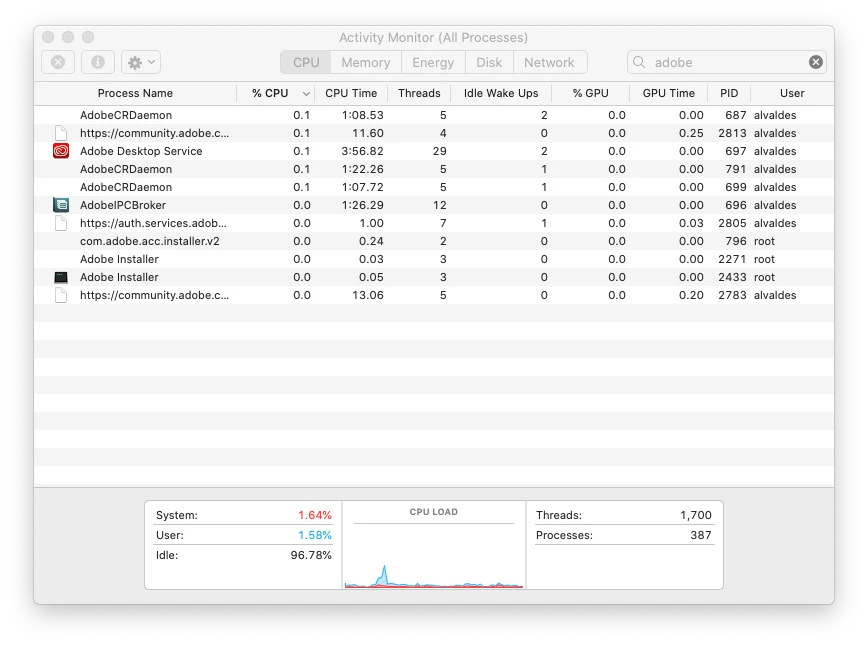868x646 pixels.
Task: Click GPU Time value 0.03
Action: click(691, 223)
